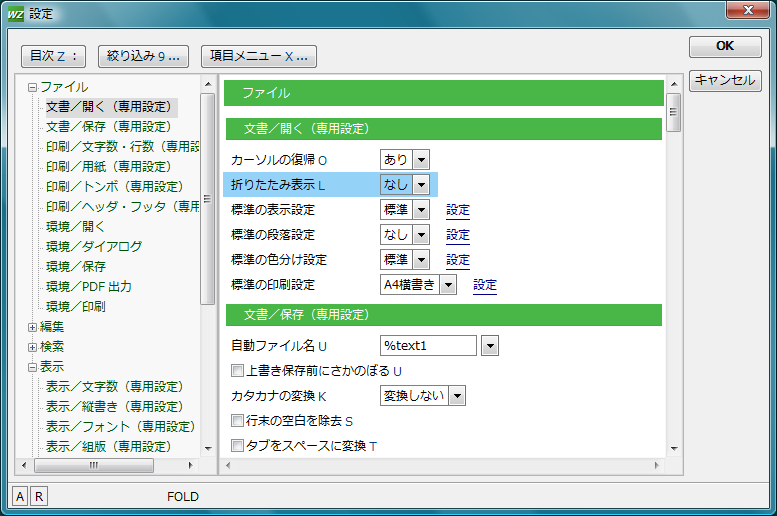Viewport: 777px width, 516px height.
Task: Open カーソルの復帰 dropdown
Action: tap(421, 160)
